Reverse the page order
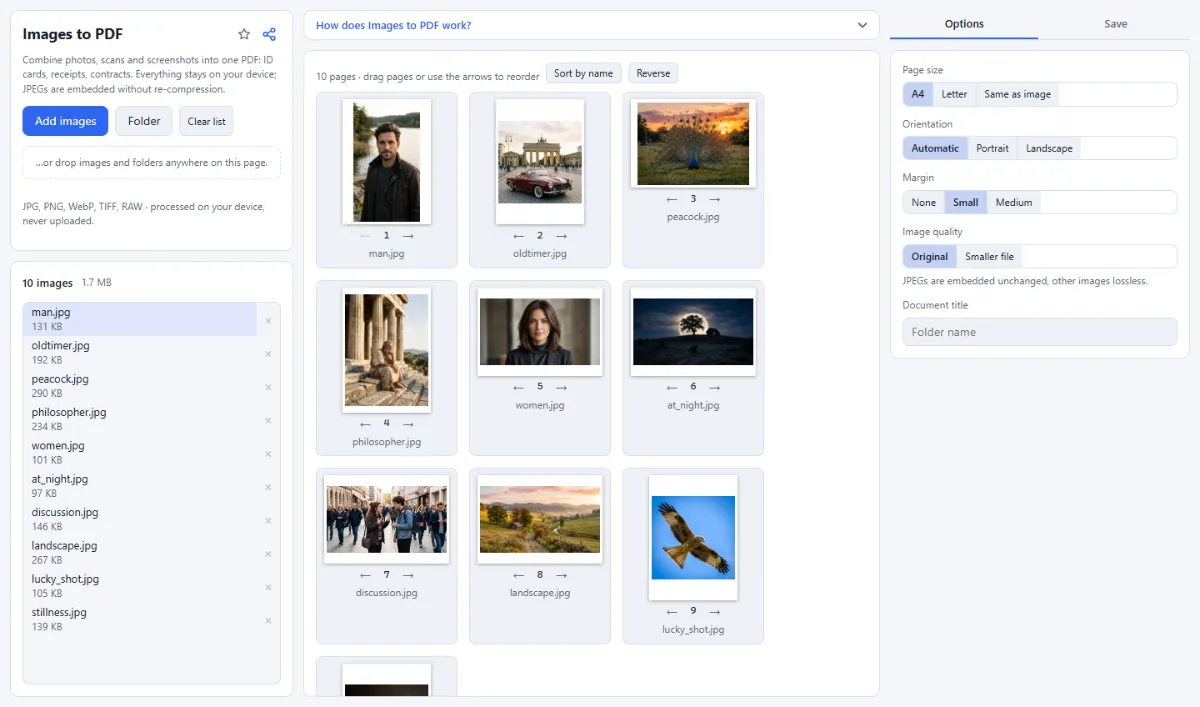 point(653,73)
